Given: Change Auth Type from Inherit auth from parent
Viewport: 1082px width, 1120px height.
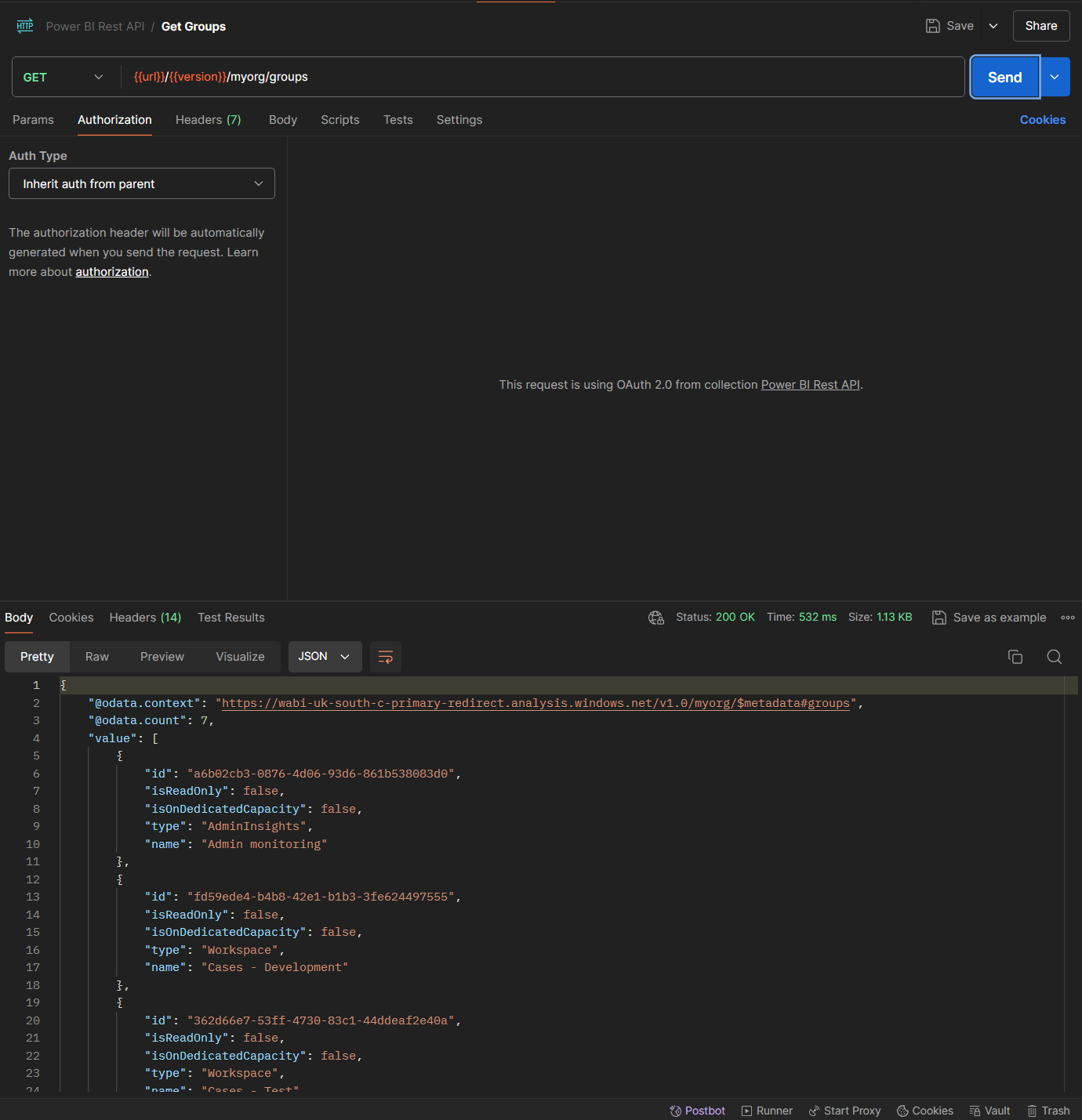Looking at the screenshot, I should point(141,183).
